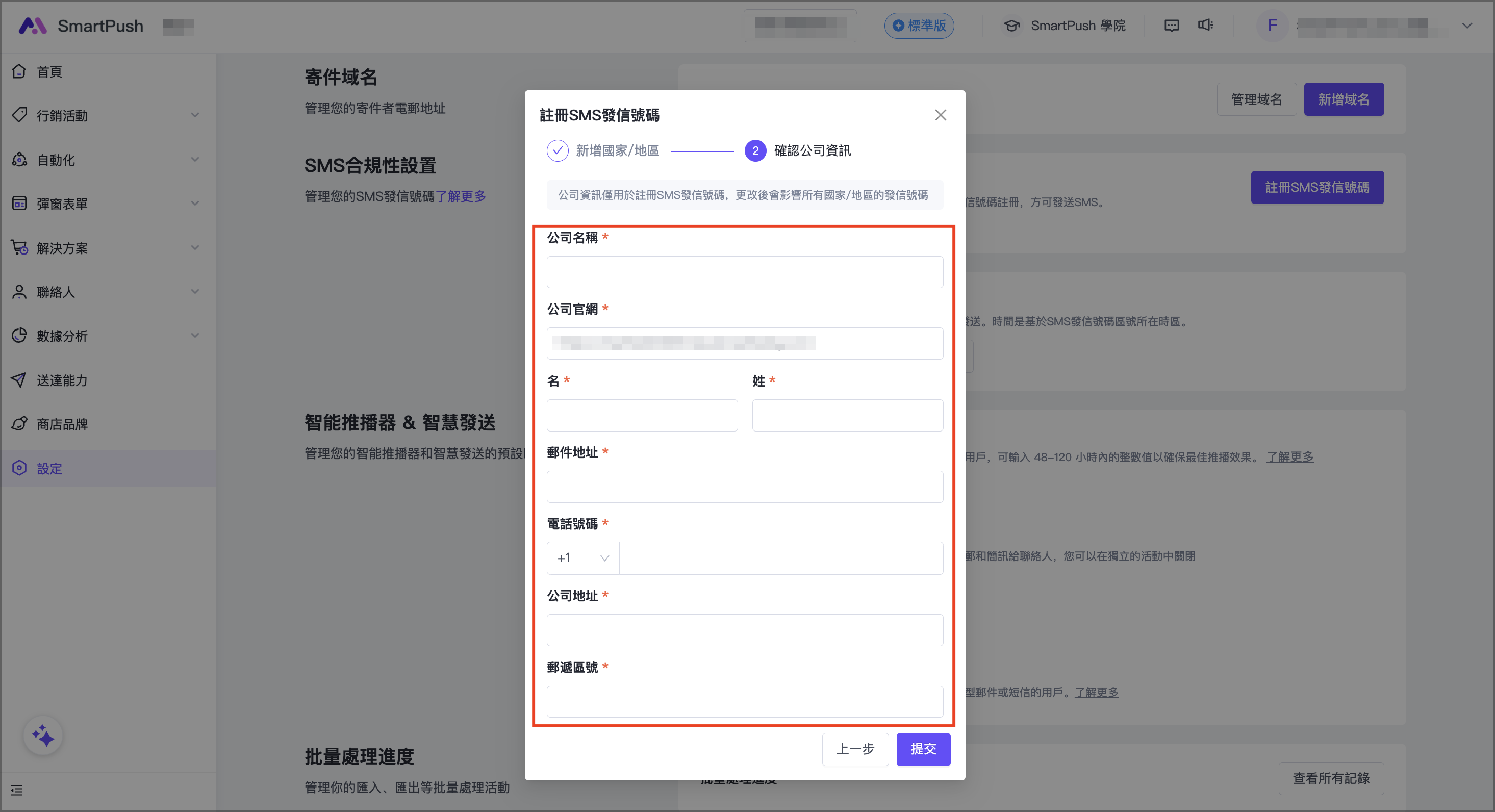
Task: Click the sidebar collapse icon
Action: pyautogui.click(x=17, y=790)
